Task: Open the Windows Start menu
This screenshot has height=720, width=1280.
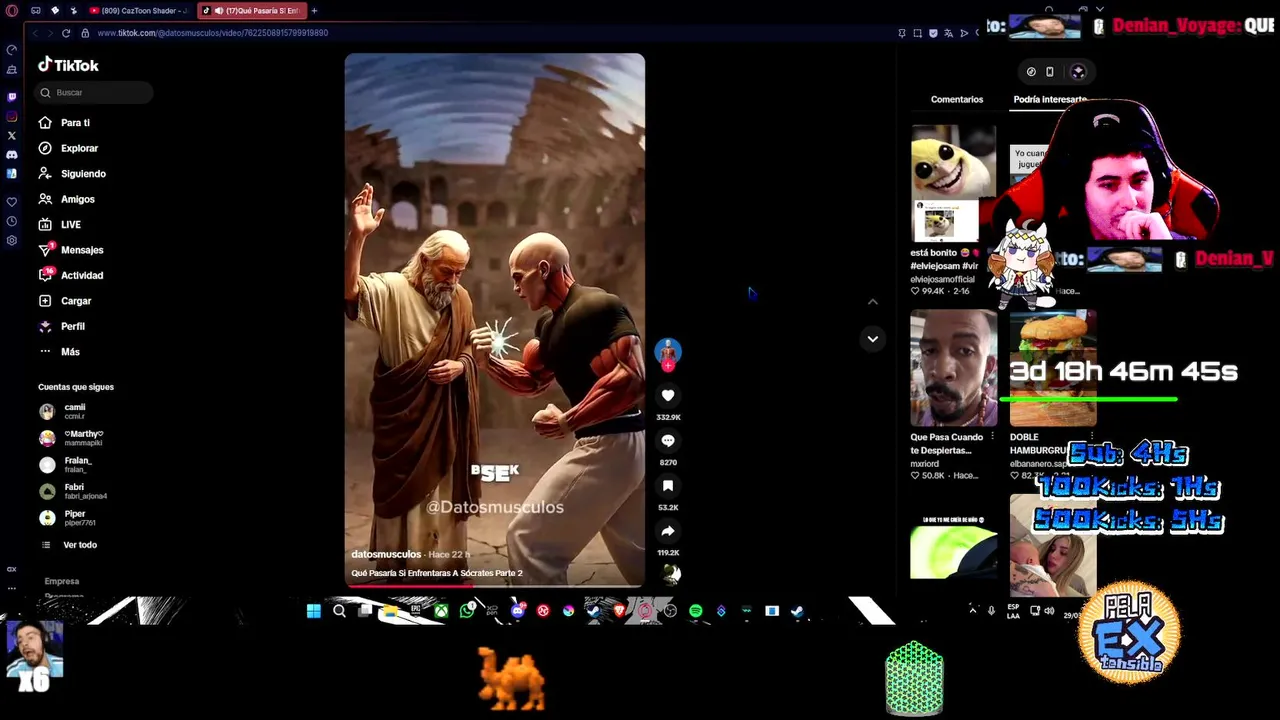Action: (x=314, y=611)
